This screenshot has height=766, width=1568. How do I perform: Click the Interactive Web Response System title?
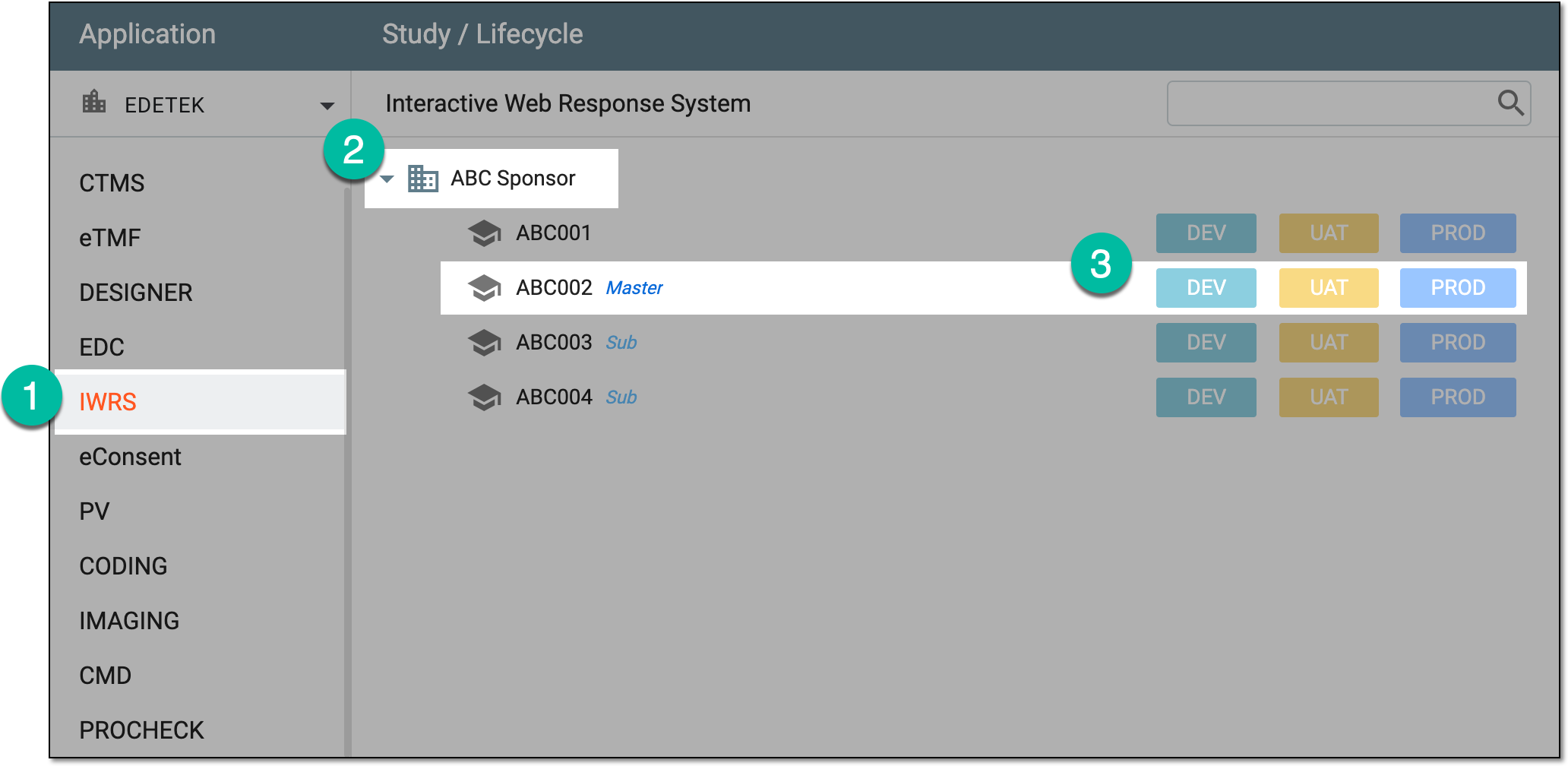pos(567,103)
